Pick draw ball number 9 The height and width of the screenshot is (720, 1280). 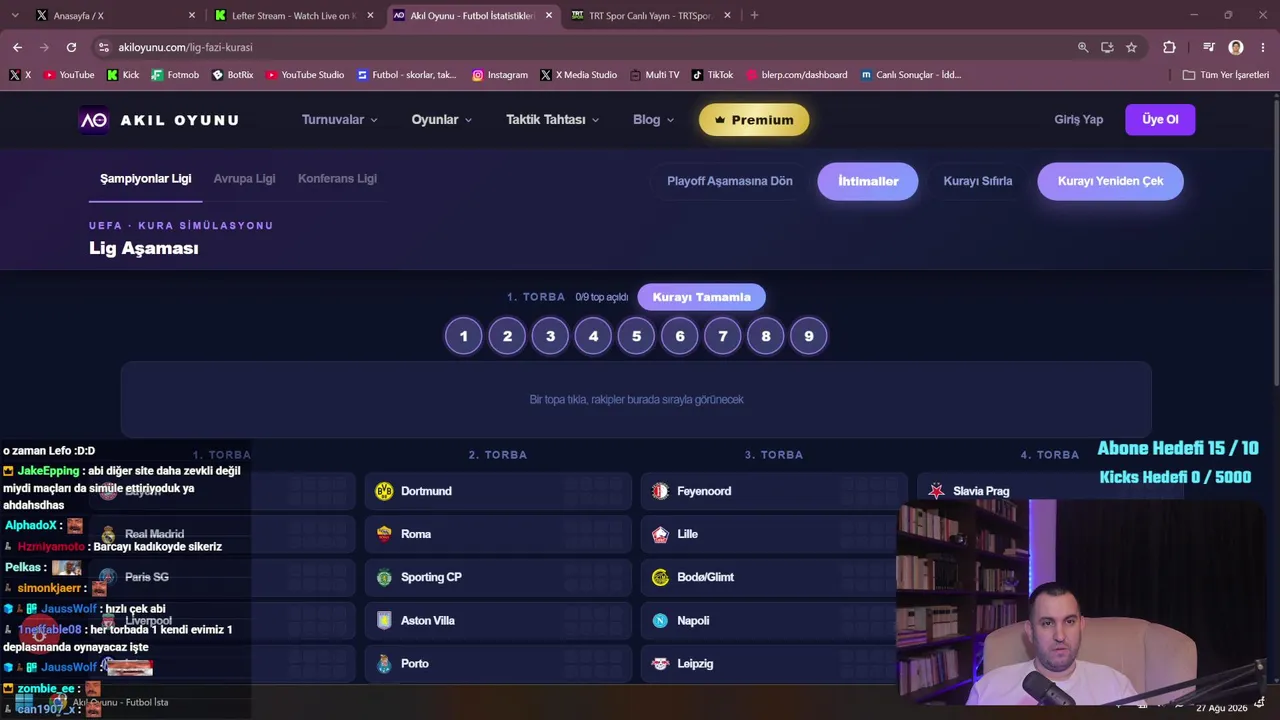tap(809, 336)
